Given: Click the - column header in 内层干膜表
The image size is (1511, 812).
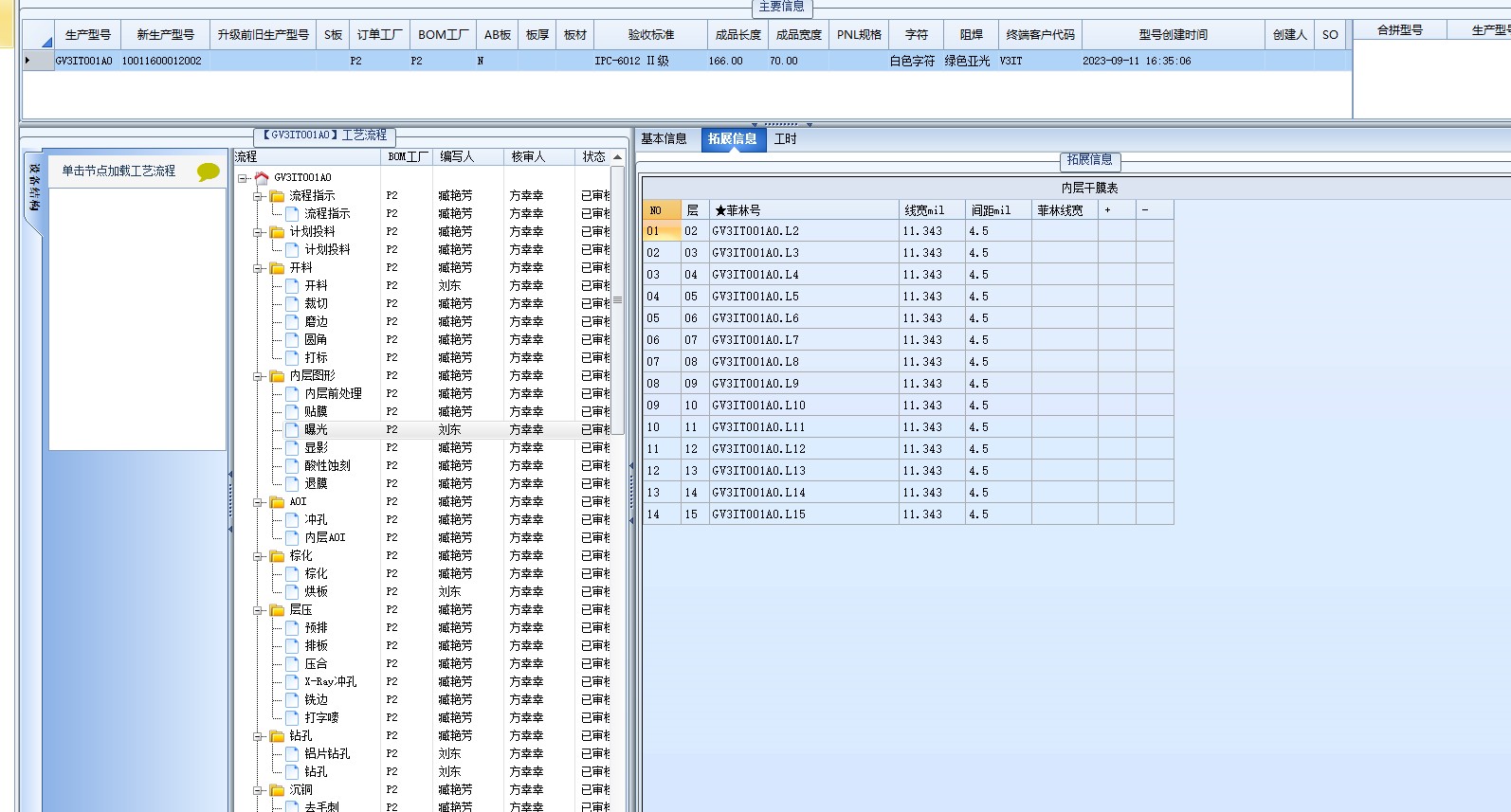Looking at the screenshot, I should 1155,210.
